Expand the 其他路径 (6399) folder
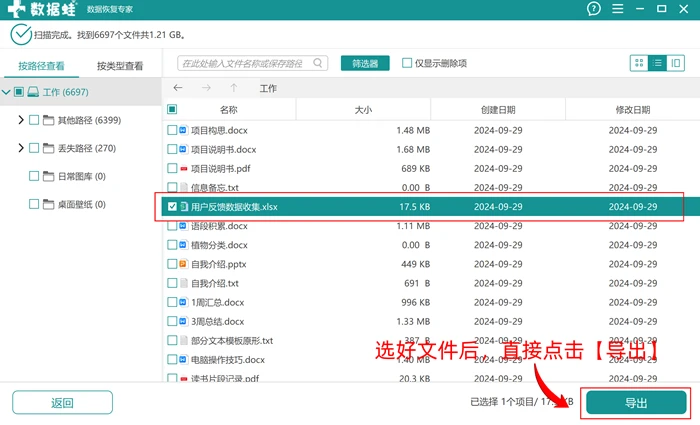This screenshot has width=700, height=425. pos(21,120)
